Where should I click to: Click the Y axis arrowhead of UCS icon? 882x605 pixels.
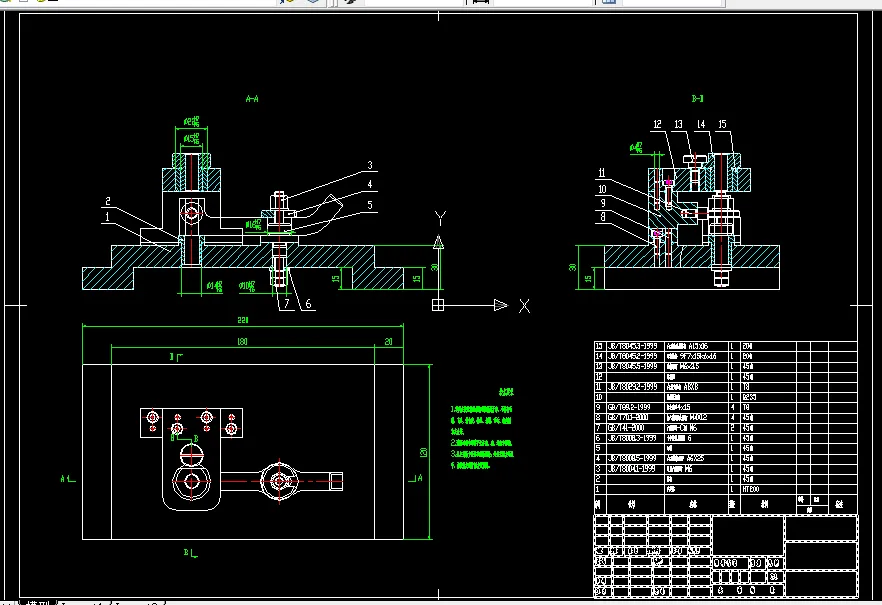point(438,242)
